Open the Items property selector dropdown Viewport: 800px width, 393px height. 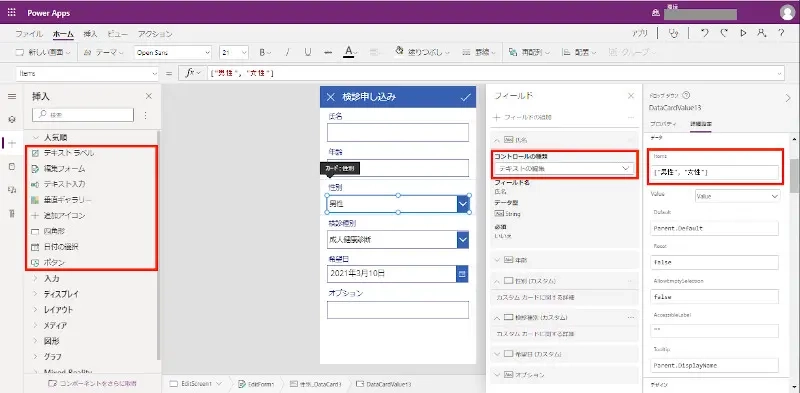87,73
